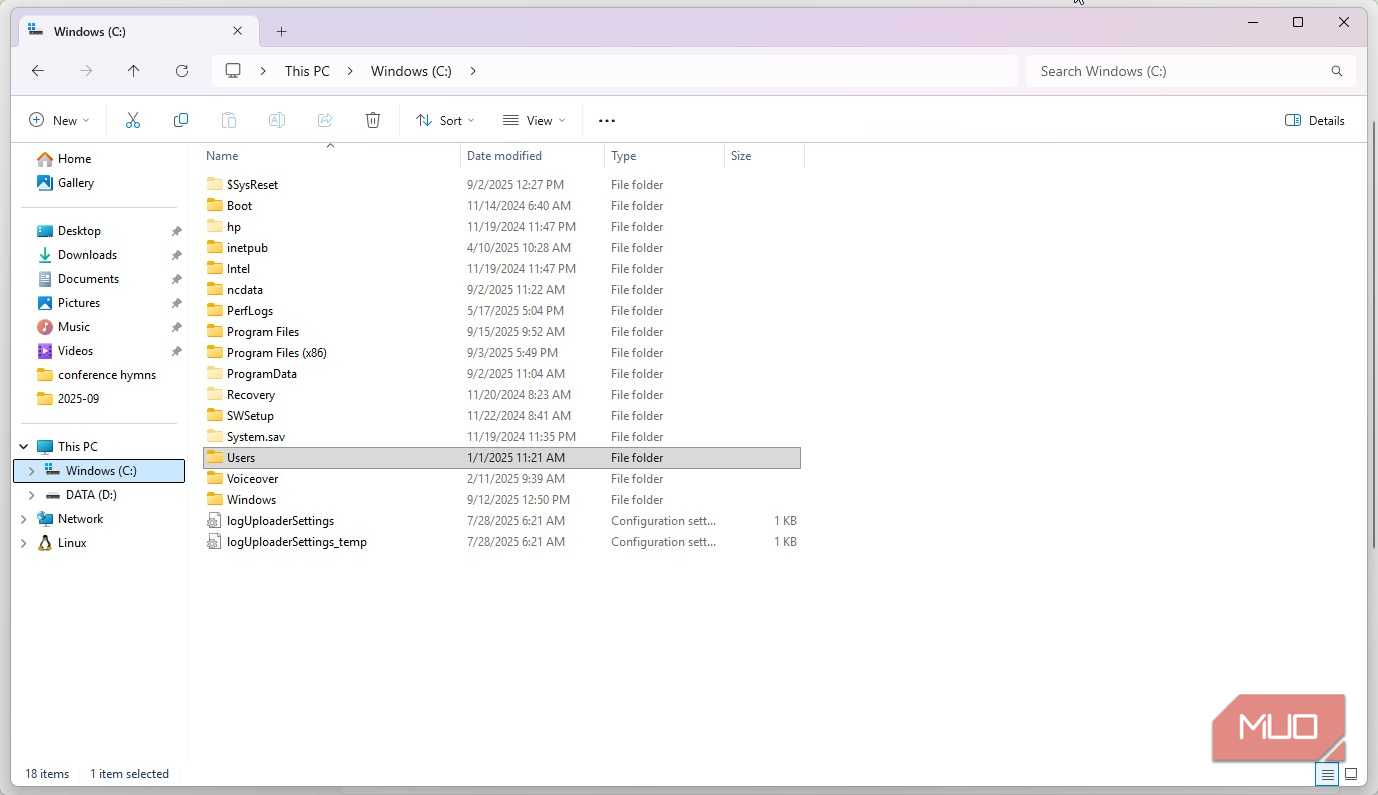Go back with the left arrow
The width and height of the screenshot is (1378, 795).
(38, 71)
